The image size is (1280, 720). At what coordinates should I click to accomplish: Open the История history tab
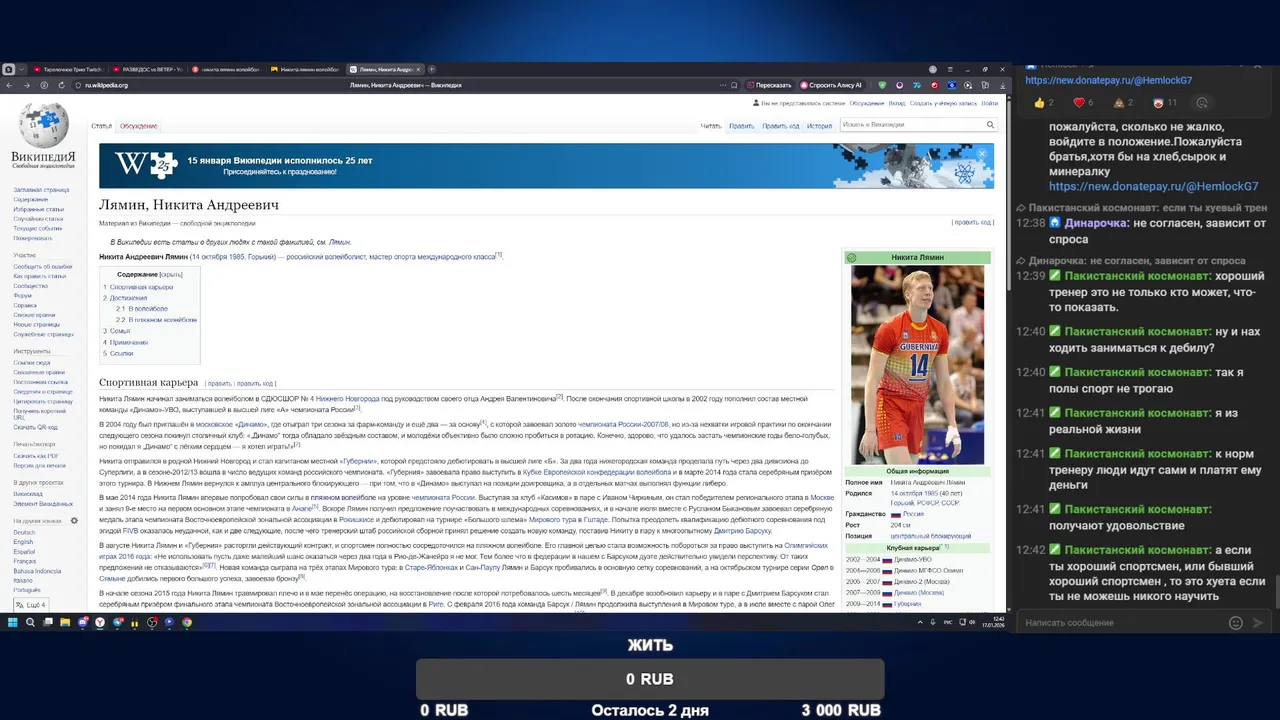820,126
